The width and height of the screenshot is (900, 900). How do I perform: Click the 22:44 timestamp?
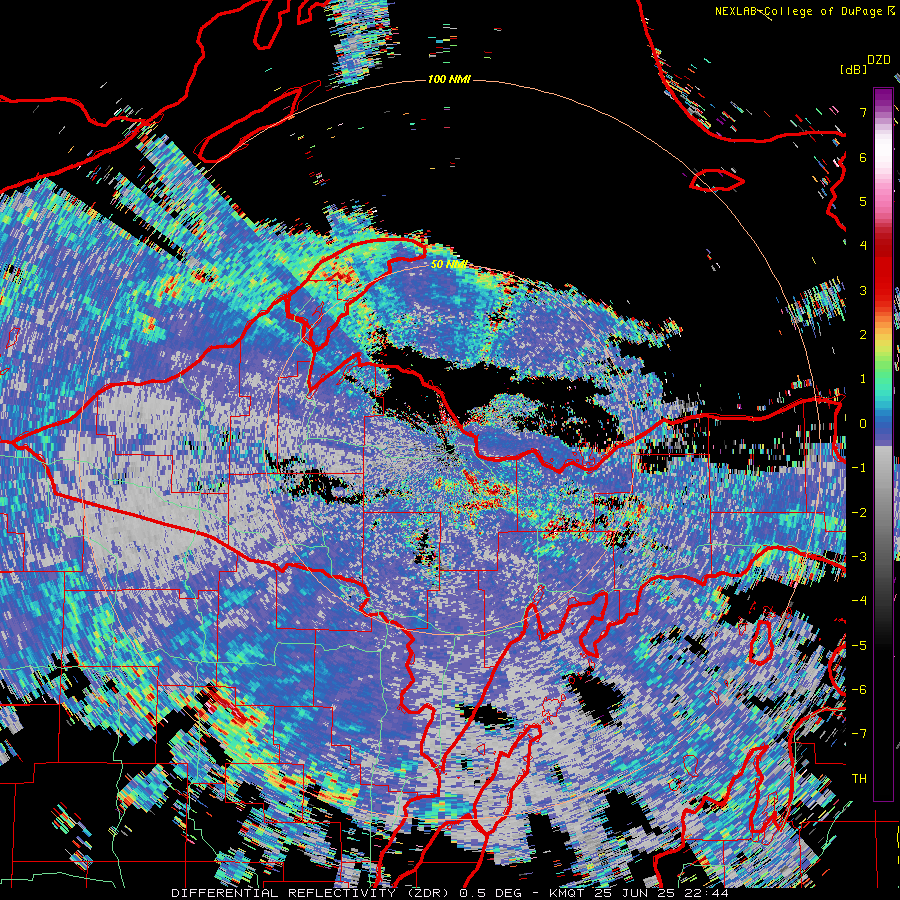[705, 893]
